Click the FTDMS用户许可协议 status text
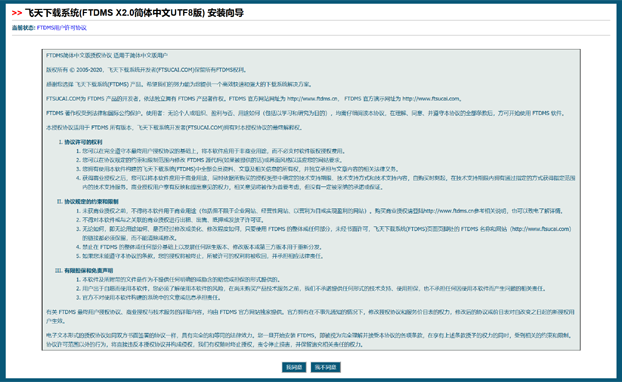622x382 pixels. (x=61, y=28)
